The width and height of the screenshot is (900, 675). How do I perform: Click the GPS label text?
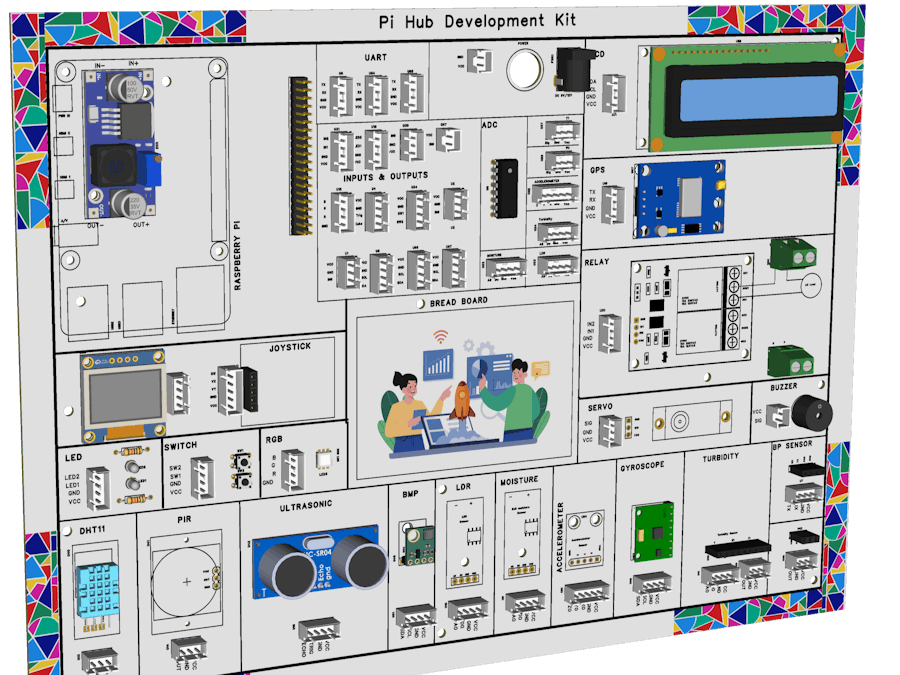[x=597, y=170]
